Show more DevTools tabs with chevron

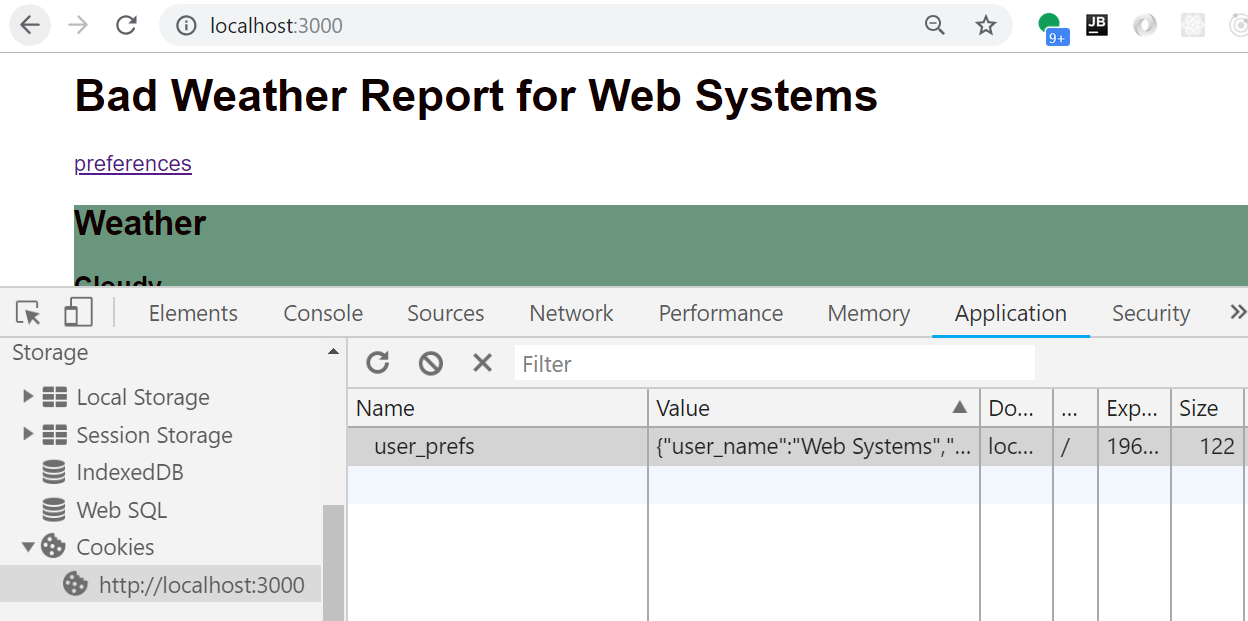click(x=1237, y=313)
